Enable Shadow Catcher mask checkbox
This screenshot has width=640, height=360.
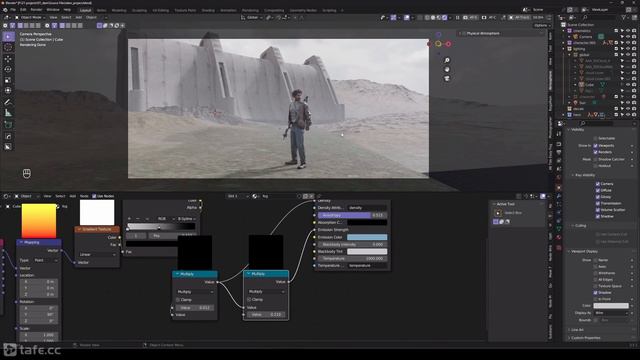point(596,159)
